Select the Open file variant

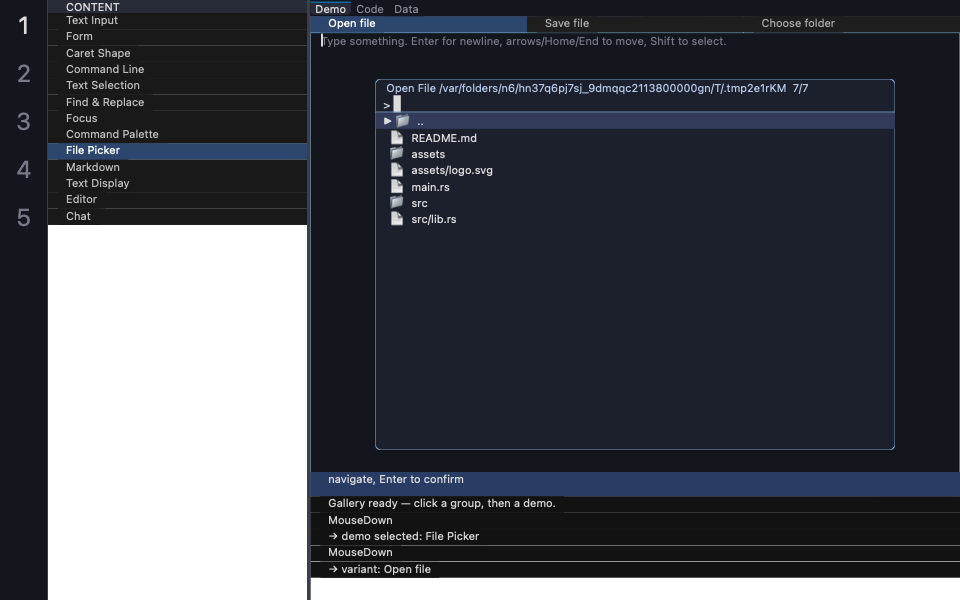[419, 24]
